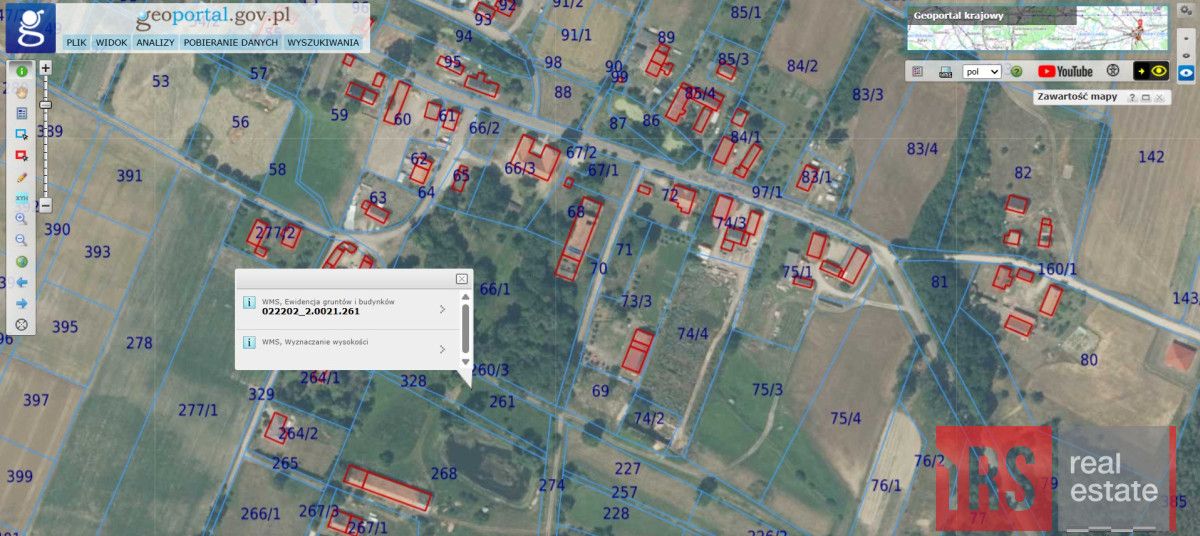Select the XYH coordinates tool
Image resolution: width=1200 pixels, height=536 pixels.
tap(21, 198)
